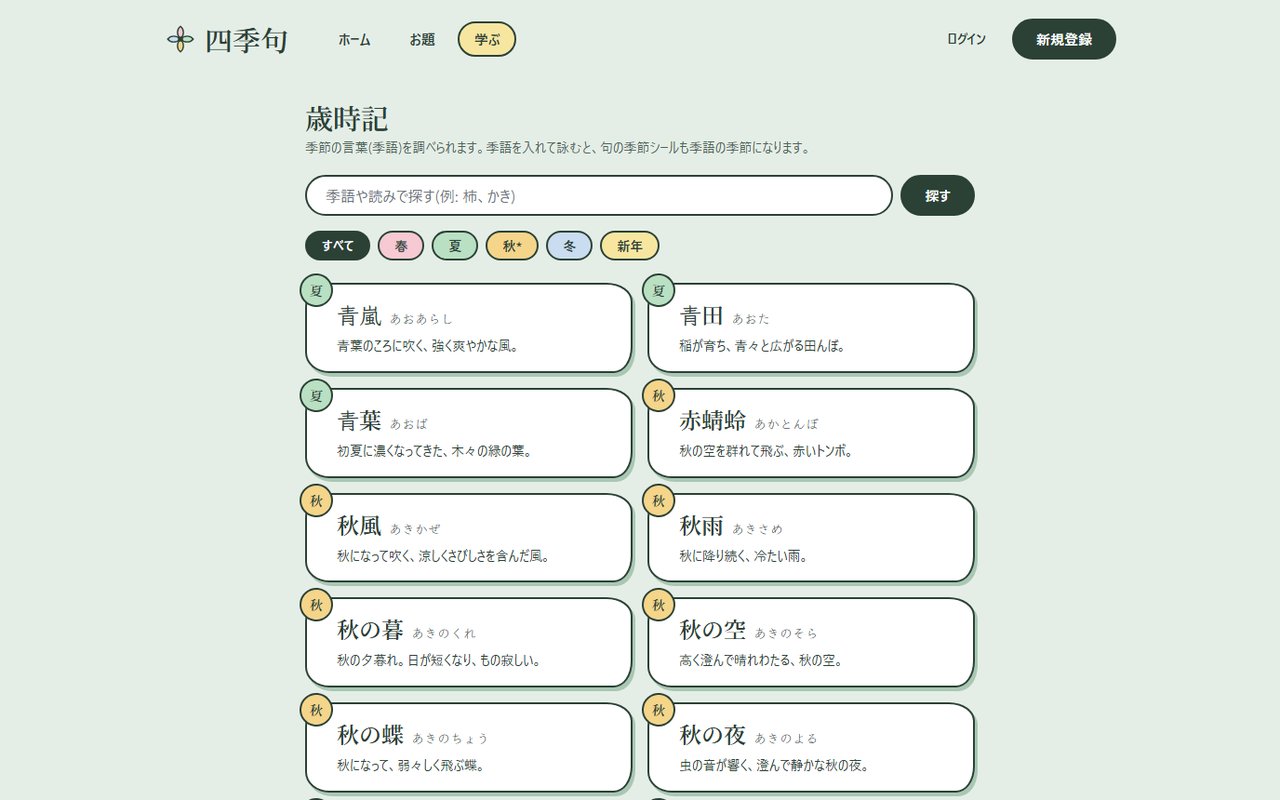The image size is (1280, 800).
Task: Click the 秋 season badge on the 秋の蝶 card
Action: (x=317, y=710)
